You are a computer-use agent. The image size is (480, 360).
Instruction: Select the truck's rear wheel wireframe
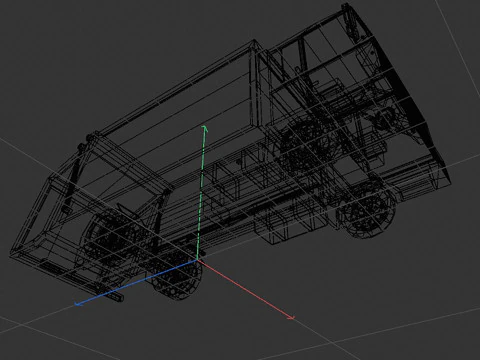pyautogui.click(x=177, y=278)
